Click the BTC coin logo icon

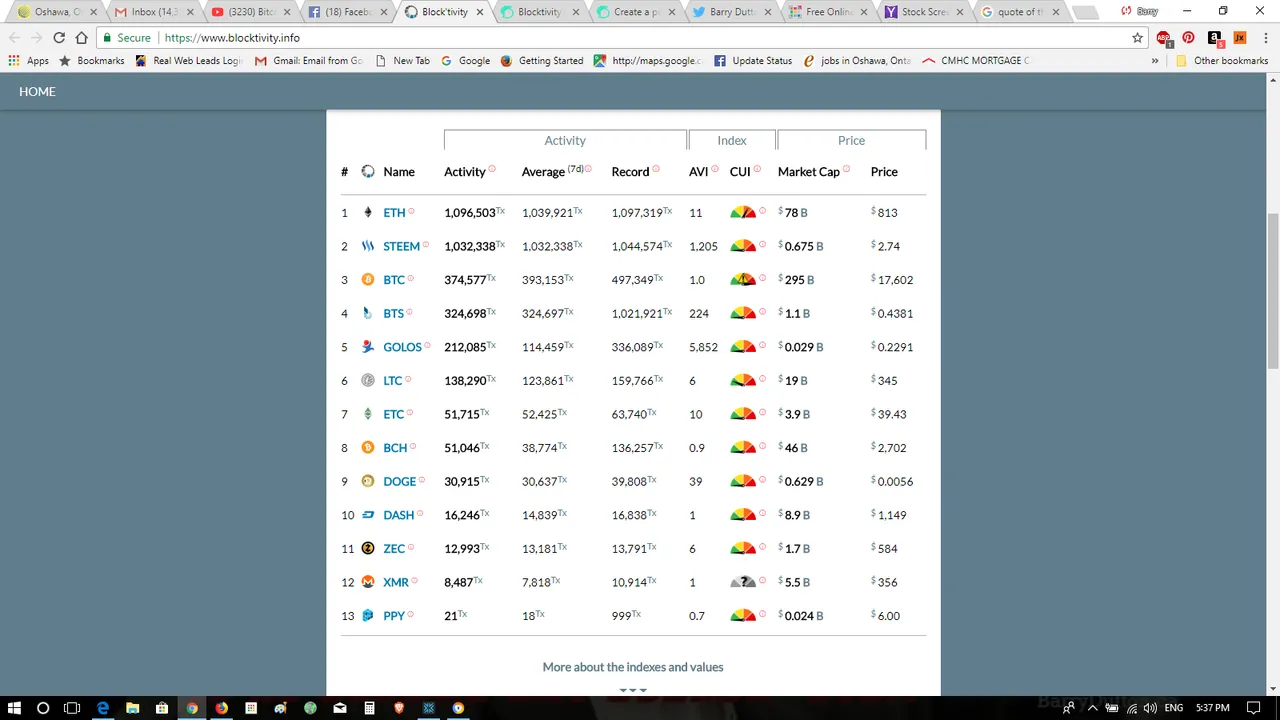(368, 280)
